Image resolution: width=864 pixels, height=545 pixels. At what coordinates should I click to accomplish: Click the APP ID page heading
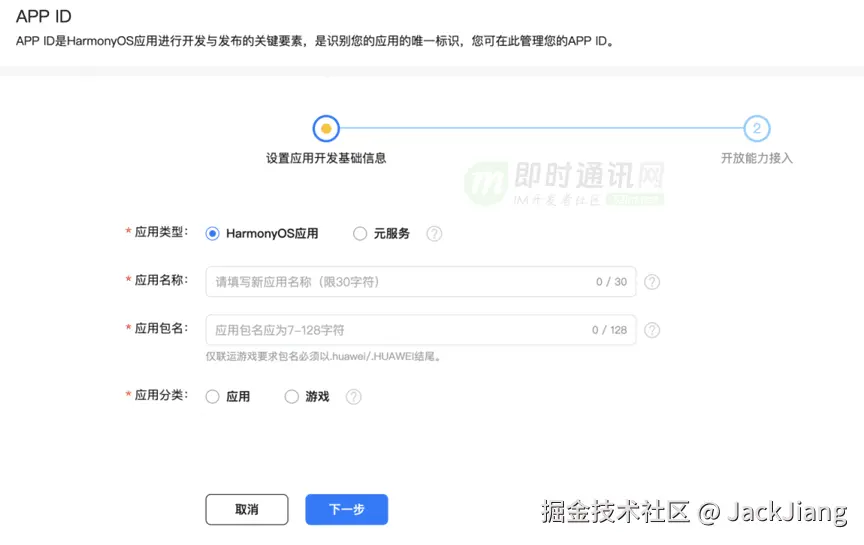pos(44,17)
